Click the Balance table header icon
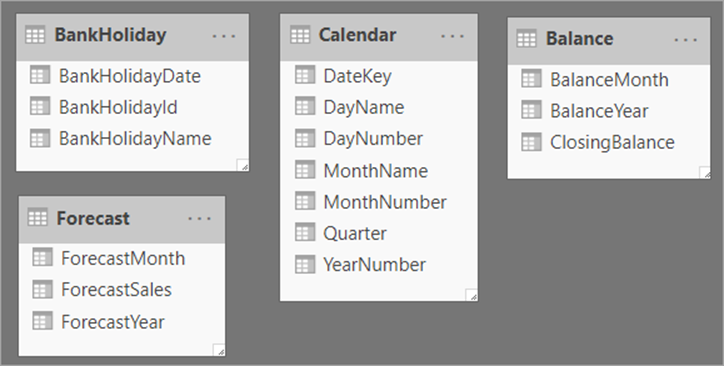Image resolution: width=724 pixels, height=366 pixels. (527, 39)
